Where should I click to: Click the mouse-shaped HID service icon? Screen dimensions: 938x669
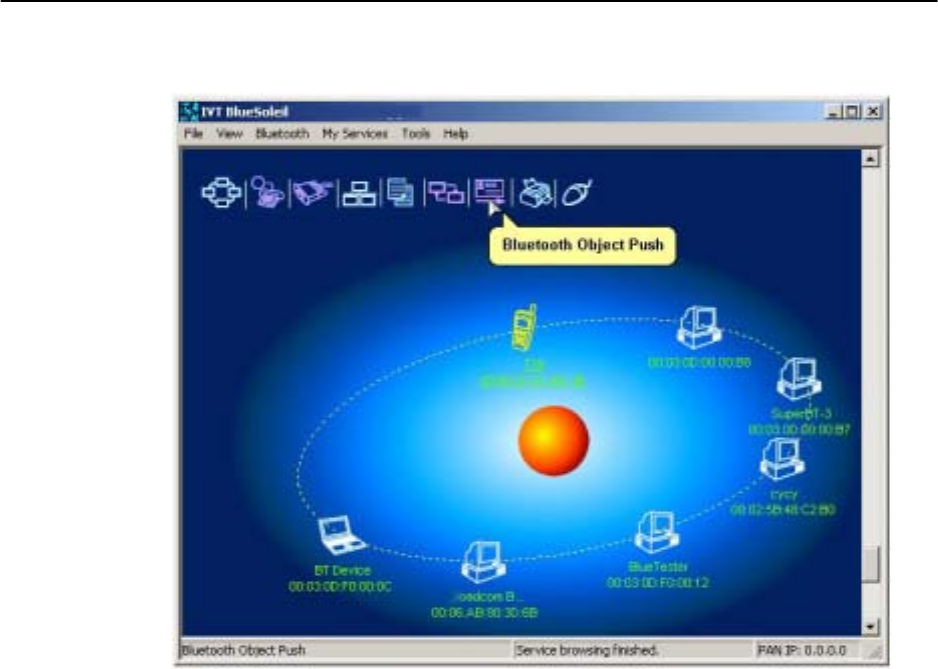pos(577,193)
